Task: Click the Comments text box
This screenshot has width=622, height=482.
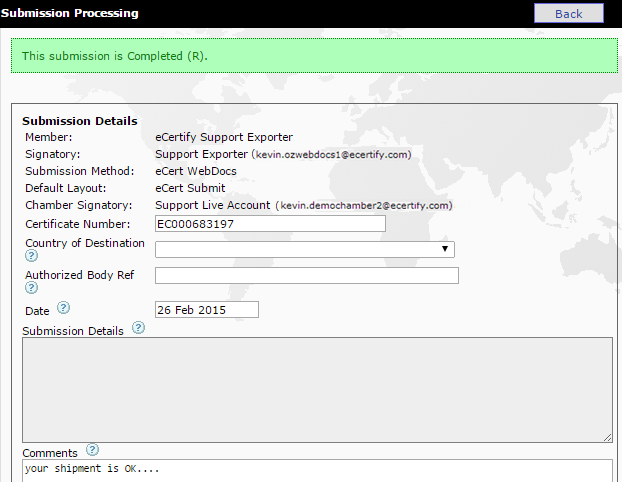Action: [x=316, y=469]
